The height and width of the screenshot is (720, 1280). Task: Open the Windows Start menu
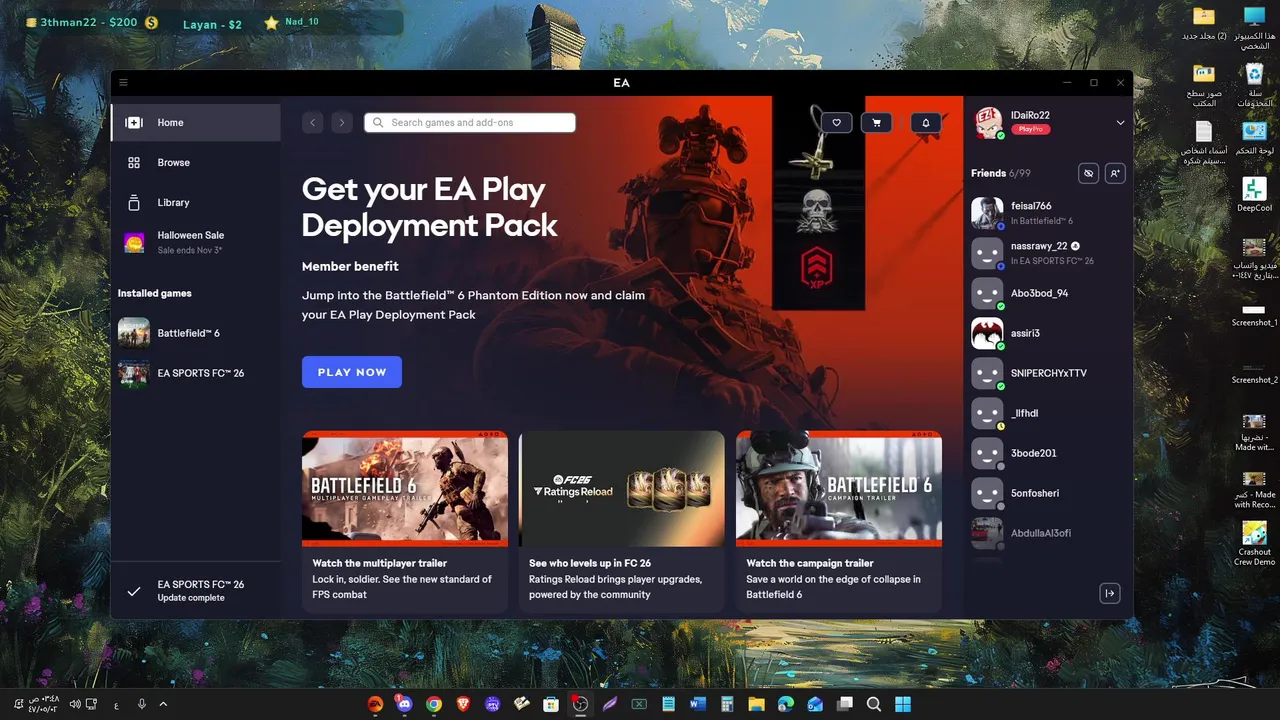(x=903, y=704)
